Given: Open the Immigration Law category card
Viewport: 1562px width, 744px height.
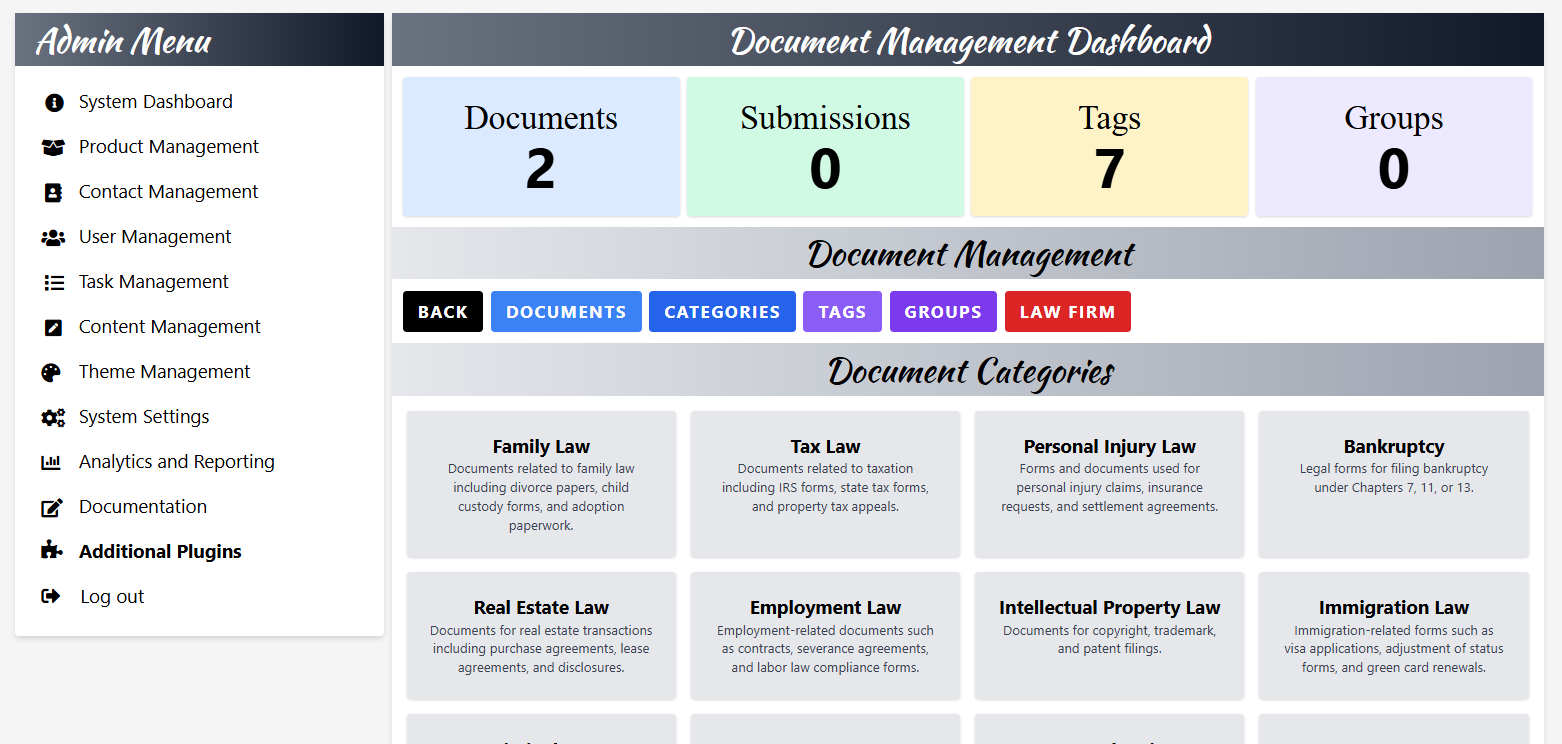Looking at the screenshot, I should (1394, 636).
